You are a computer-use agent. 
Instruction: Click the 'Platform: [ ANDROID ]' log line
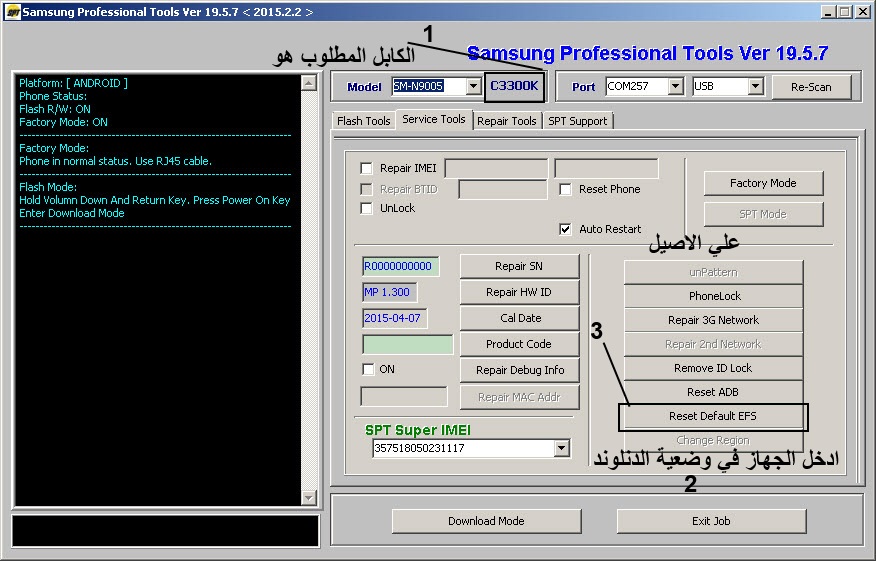point(73,83)
